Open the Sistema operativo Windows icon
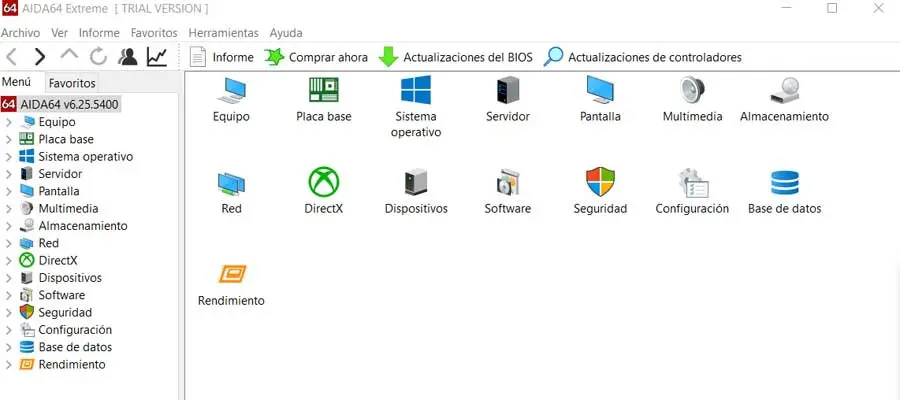Screen dimensions: 900x400 click(x=416, y=90)
